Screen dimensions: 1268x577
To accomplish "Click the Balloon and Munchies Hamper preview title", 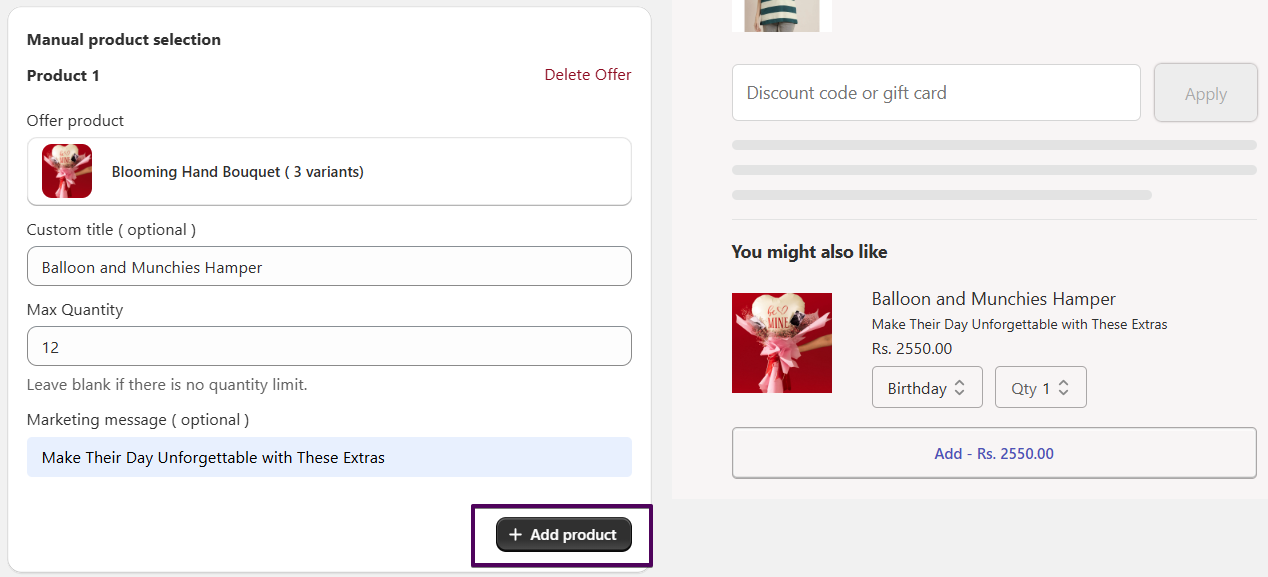I will (993, 299).
